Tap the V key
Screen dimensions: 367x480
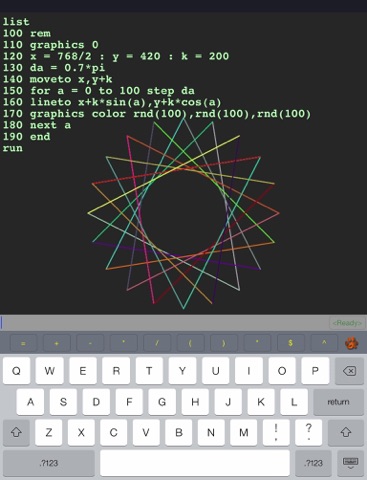(146, 433)
